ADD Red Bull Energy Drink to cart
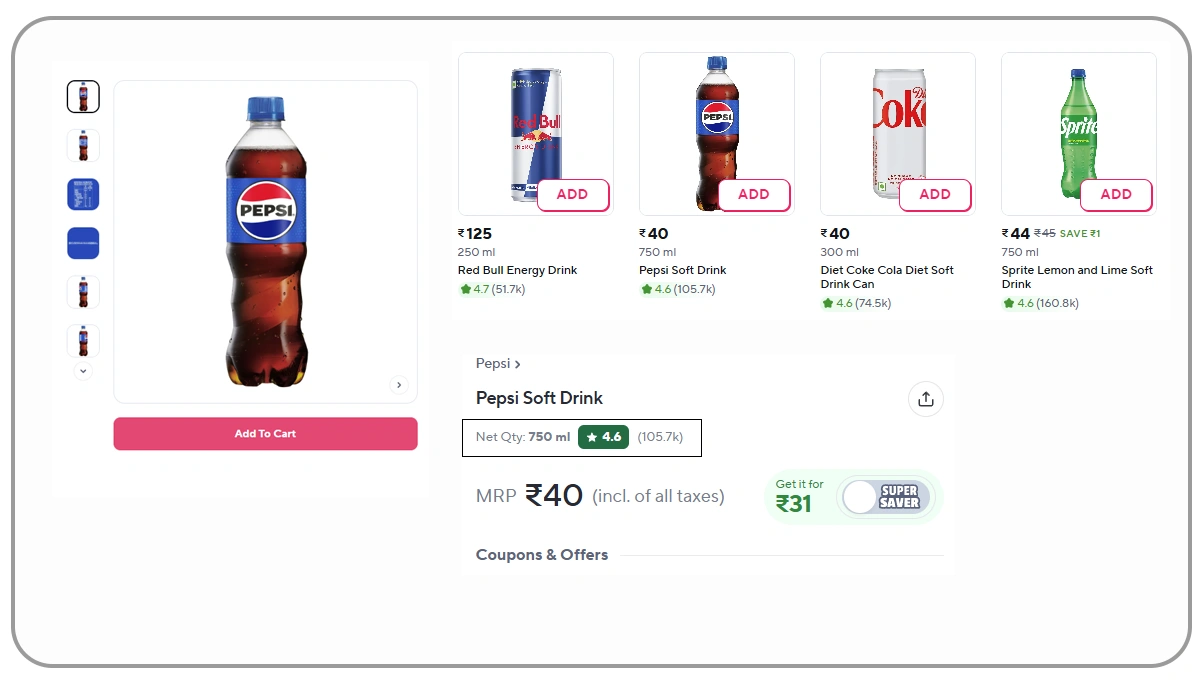1202x684 pixels. point(572,195)
